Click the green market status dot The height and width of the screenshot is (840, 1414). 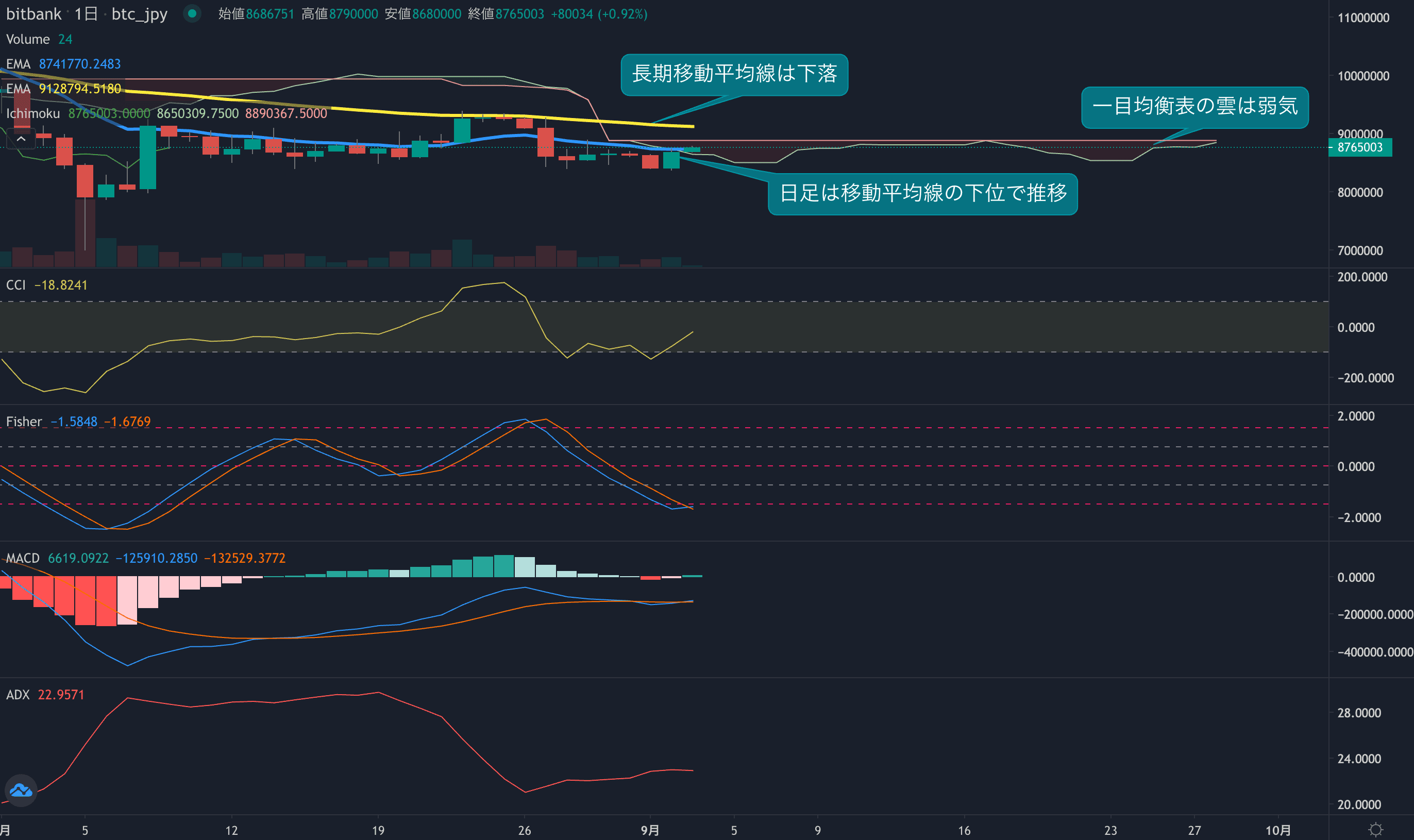[192, 13]
